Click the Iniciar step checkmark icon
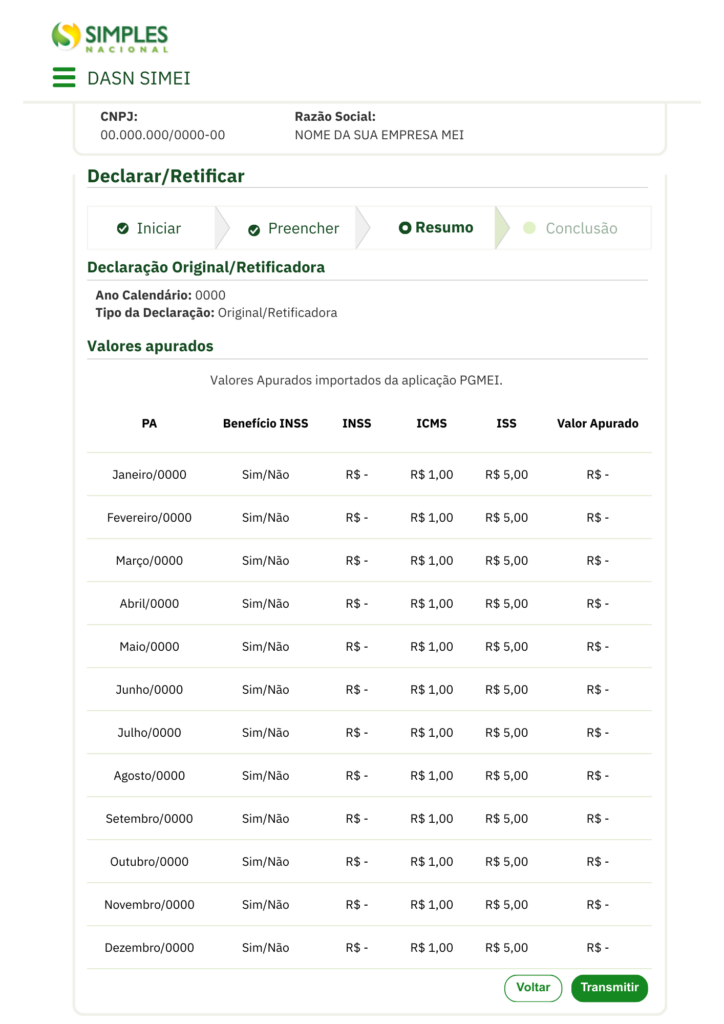The image size is (724, 1024). click(123, 229)
